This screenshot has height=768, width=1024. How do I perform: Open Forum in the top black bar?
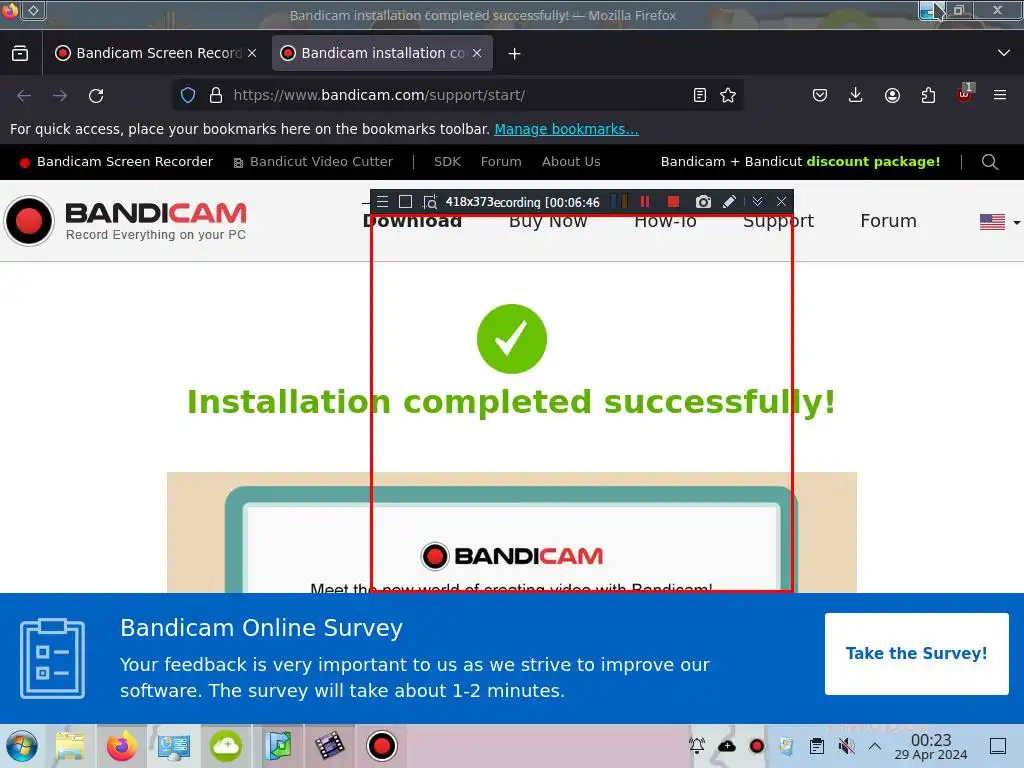click(x=501, y=162)
